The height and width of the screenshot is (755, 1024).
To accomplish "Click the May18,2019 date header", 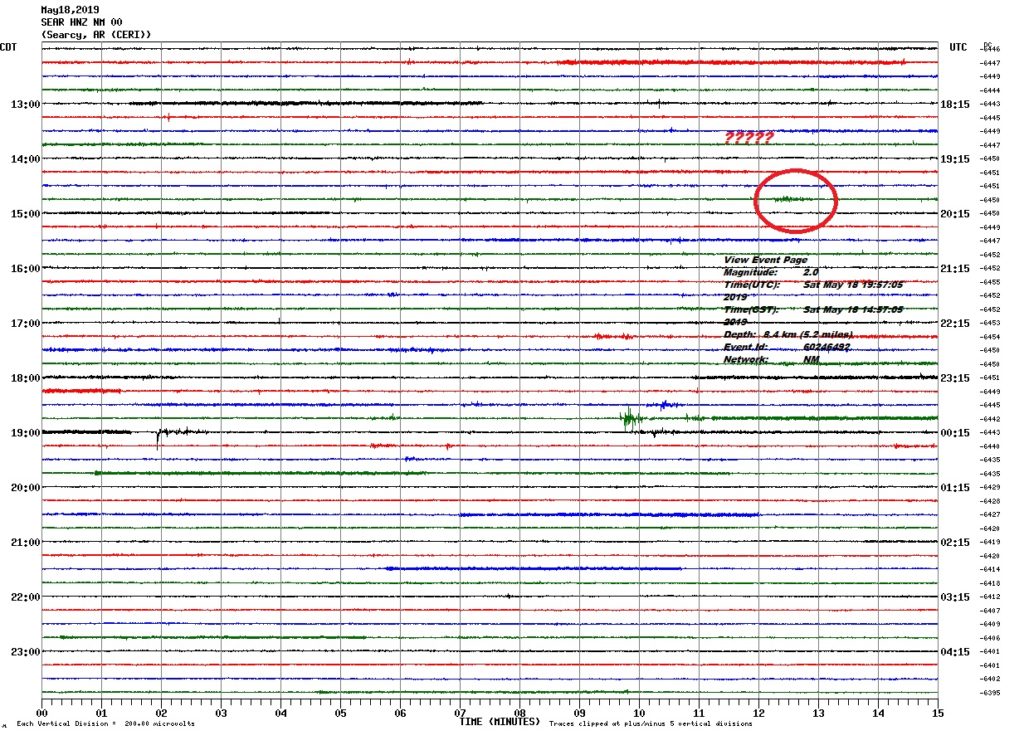I will [x=65, y=8].
